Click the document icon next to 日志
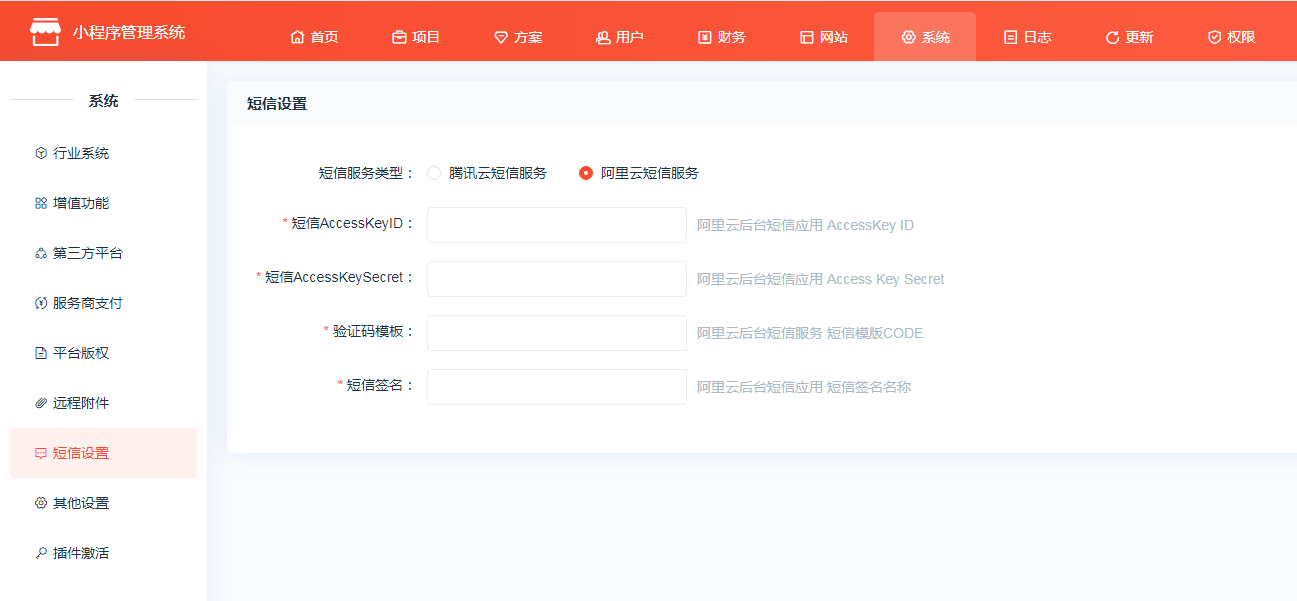The width and height of the screenshot is (1297, 601). pyautogui.click(x=1011, y=37)
